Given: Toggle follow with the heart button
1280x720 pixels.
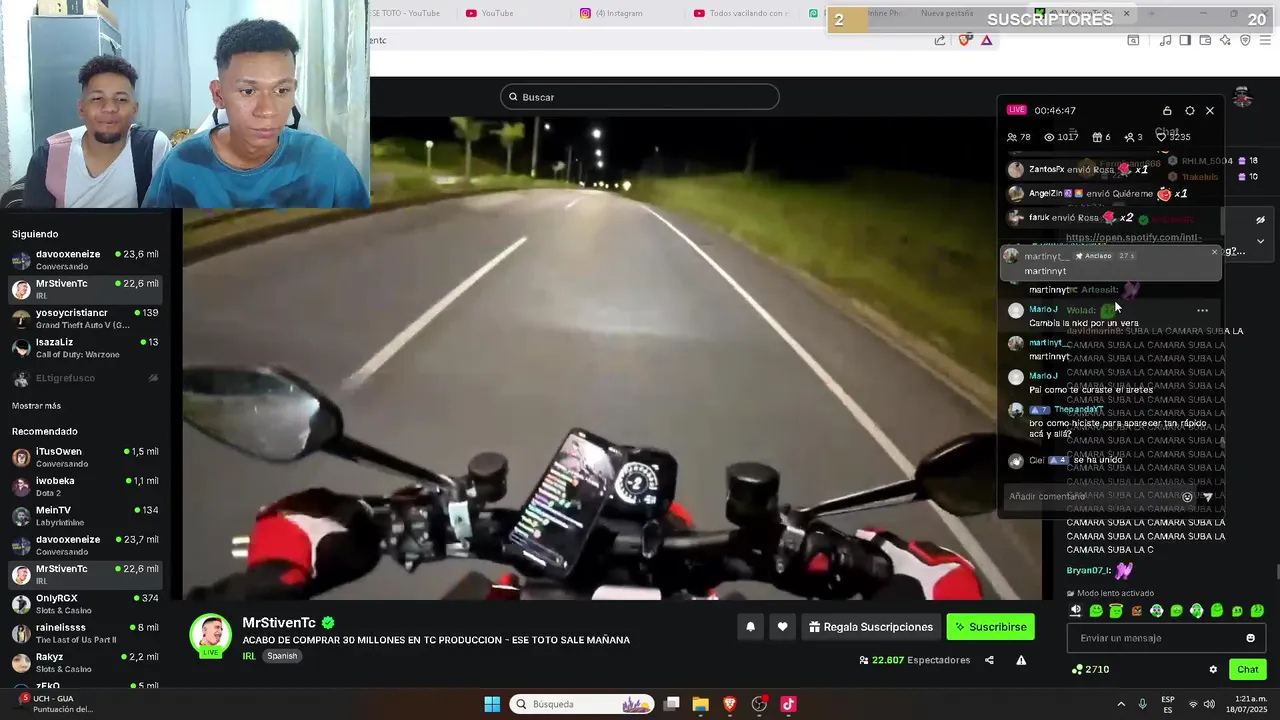Looking at the screenshot, I should (782, 627).
